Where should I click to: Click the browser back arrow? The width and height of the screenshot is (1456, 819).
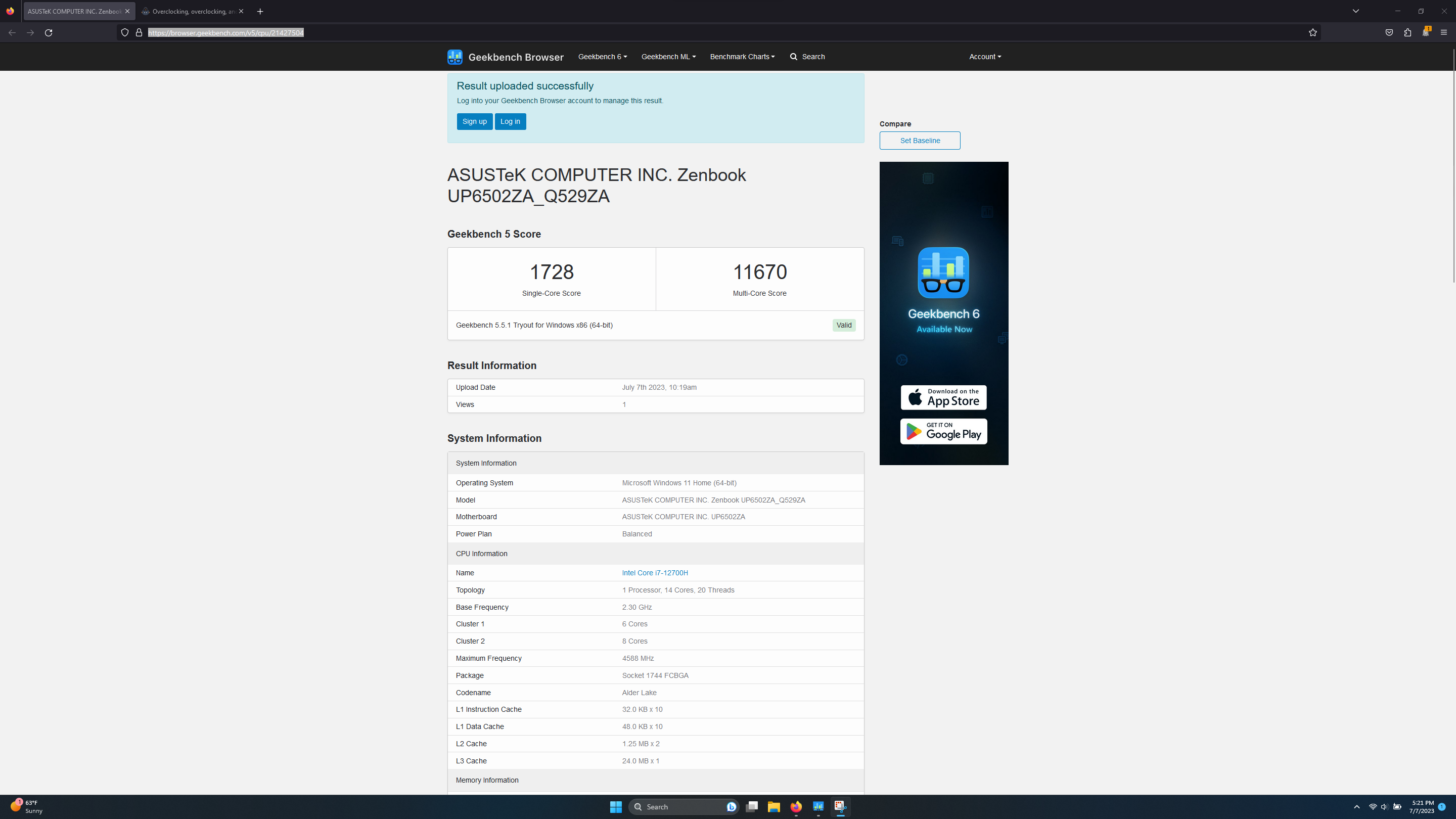coord(12,33)
